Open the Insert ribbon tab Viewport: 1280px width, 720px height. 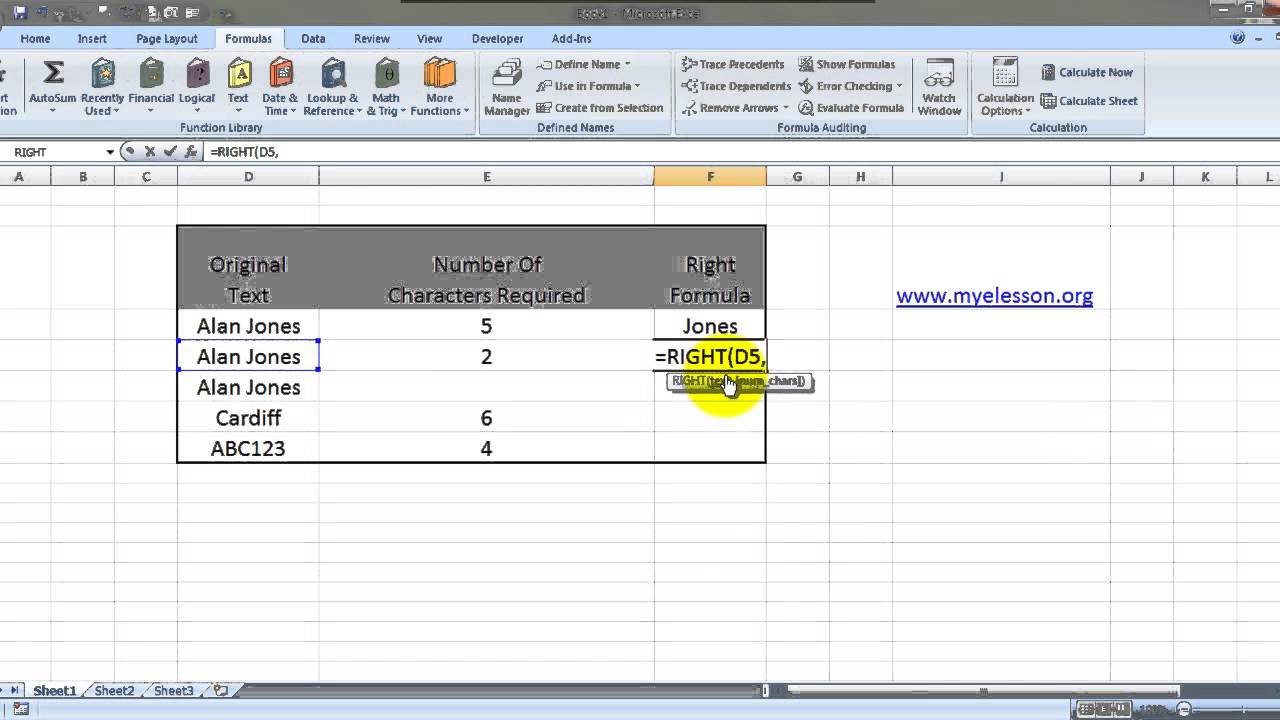pyautogui.click(x=92, y=39)
